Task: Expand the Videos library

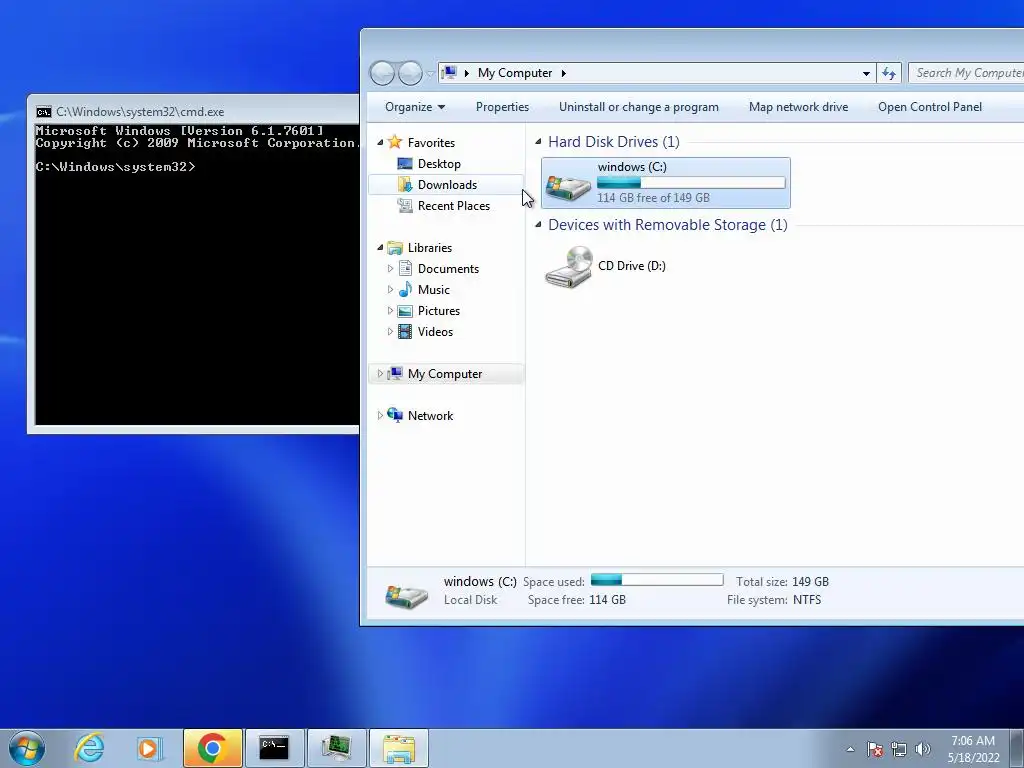Action: click(x=391, y=332)
